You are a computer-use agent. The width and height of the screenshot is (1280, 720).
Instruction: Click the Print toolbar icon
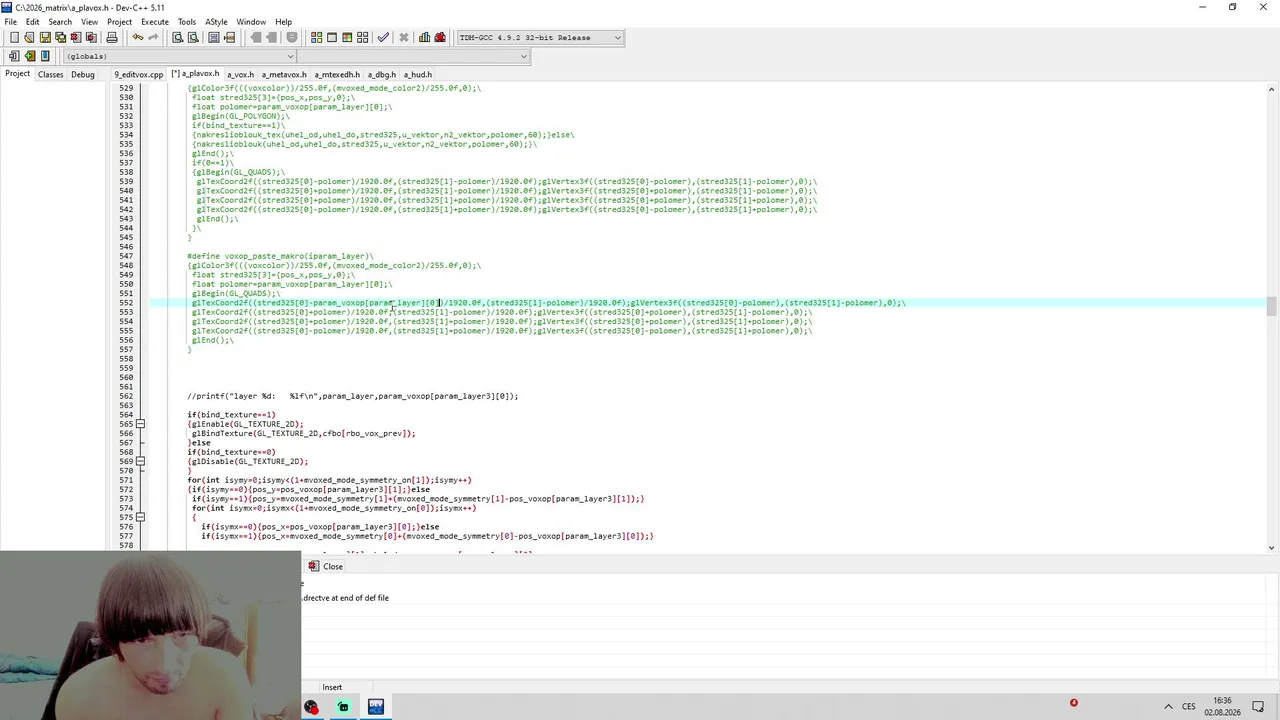[112, 37]
